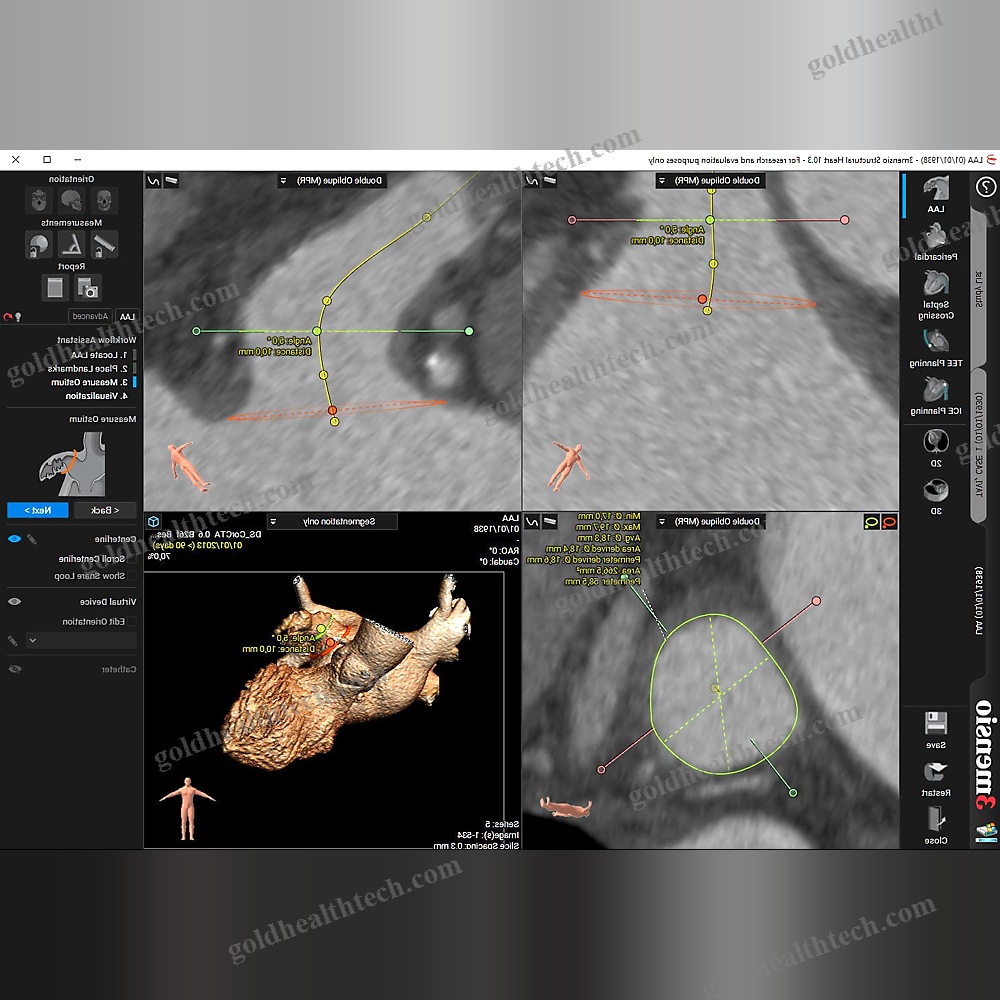Image resolution: width=1000 pixels, height=1000 pixels.
Task: Click the Slice Spacing: 0.3 mm label
Action: point(476,846)
